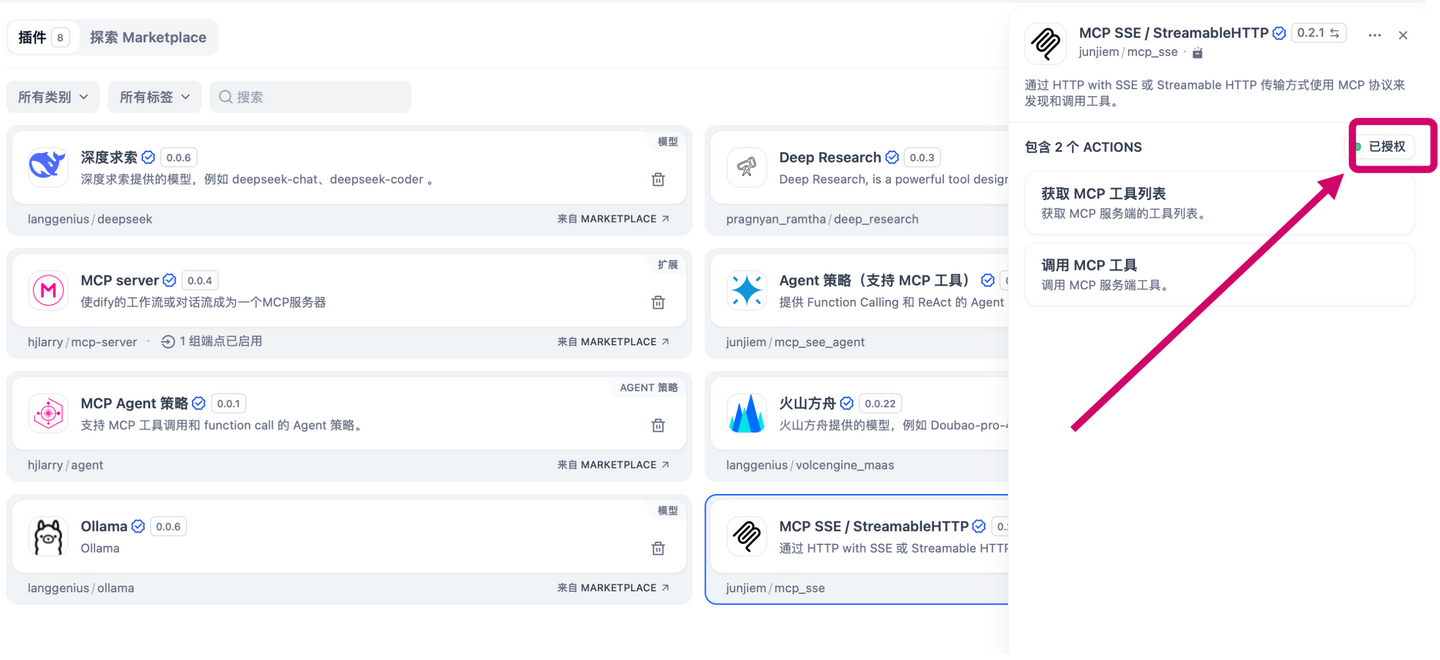
Task: Click the Agent 策略（支持 MCP 工具）icon
Action: [x=746, y=290]
